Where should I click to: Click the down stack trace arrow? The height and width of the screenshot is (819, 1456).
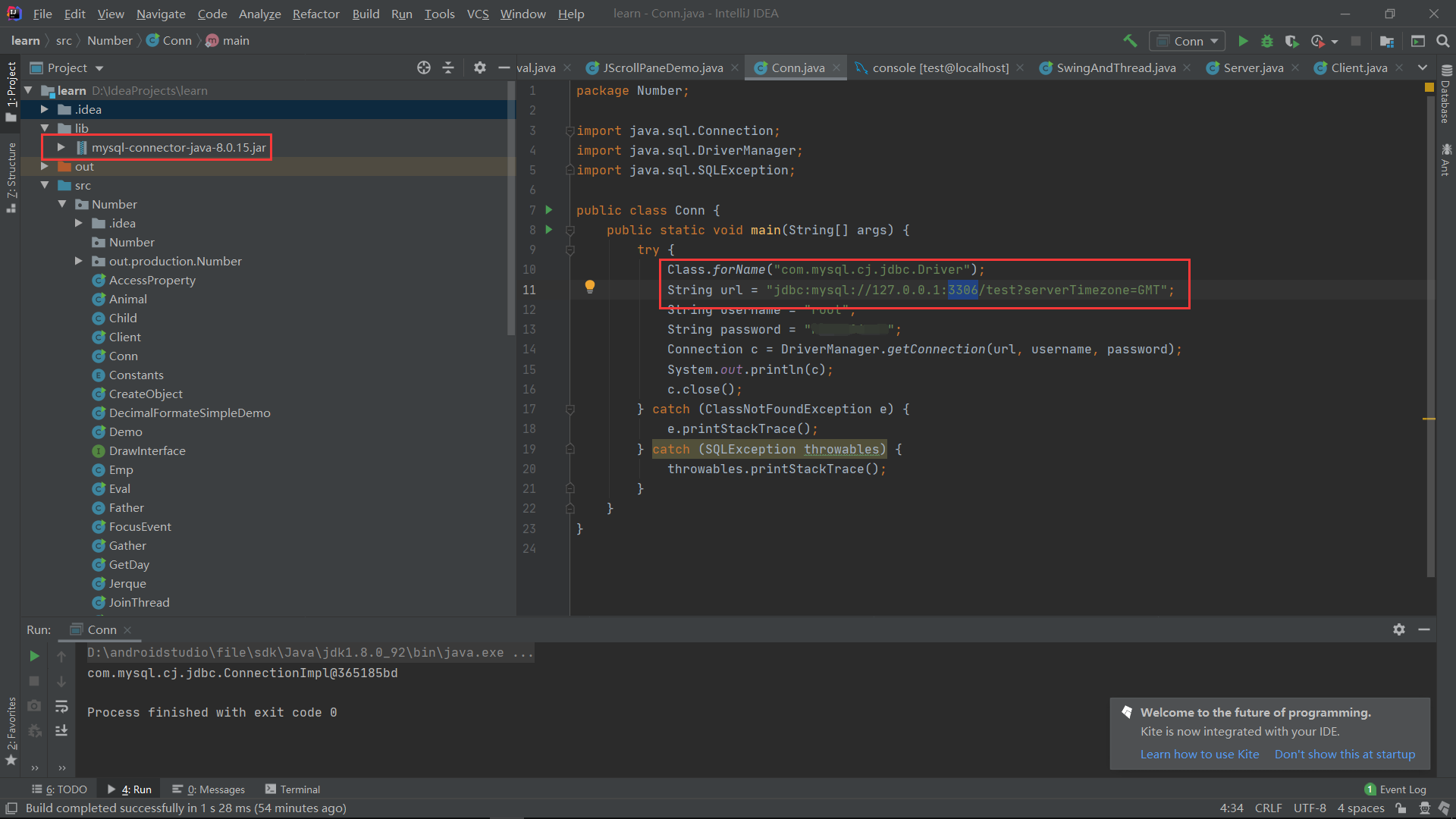[x=61, y=681]
